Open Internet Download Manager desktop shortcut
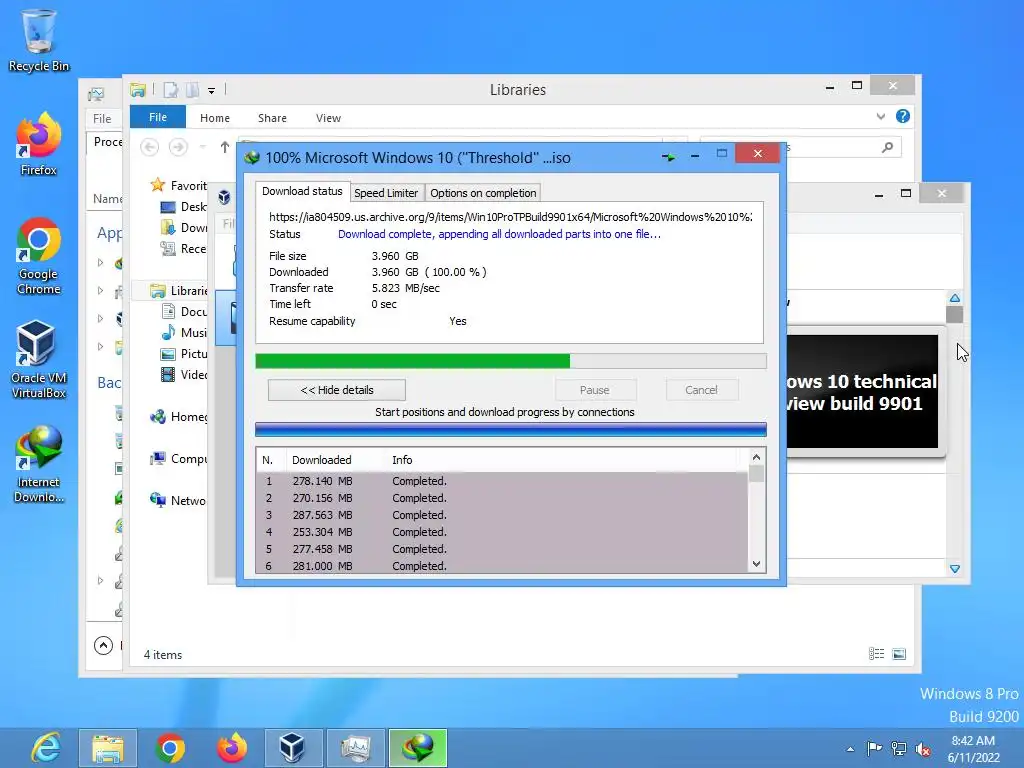This screenshot has width=1024, height=768. (39, 464)
